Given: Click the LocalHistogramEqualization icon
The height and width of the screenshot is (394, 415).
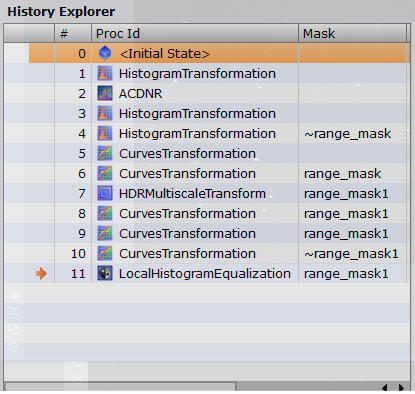Looking at the screenshot, I should tap(105, 273).
